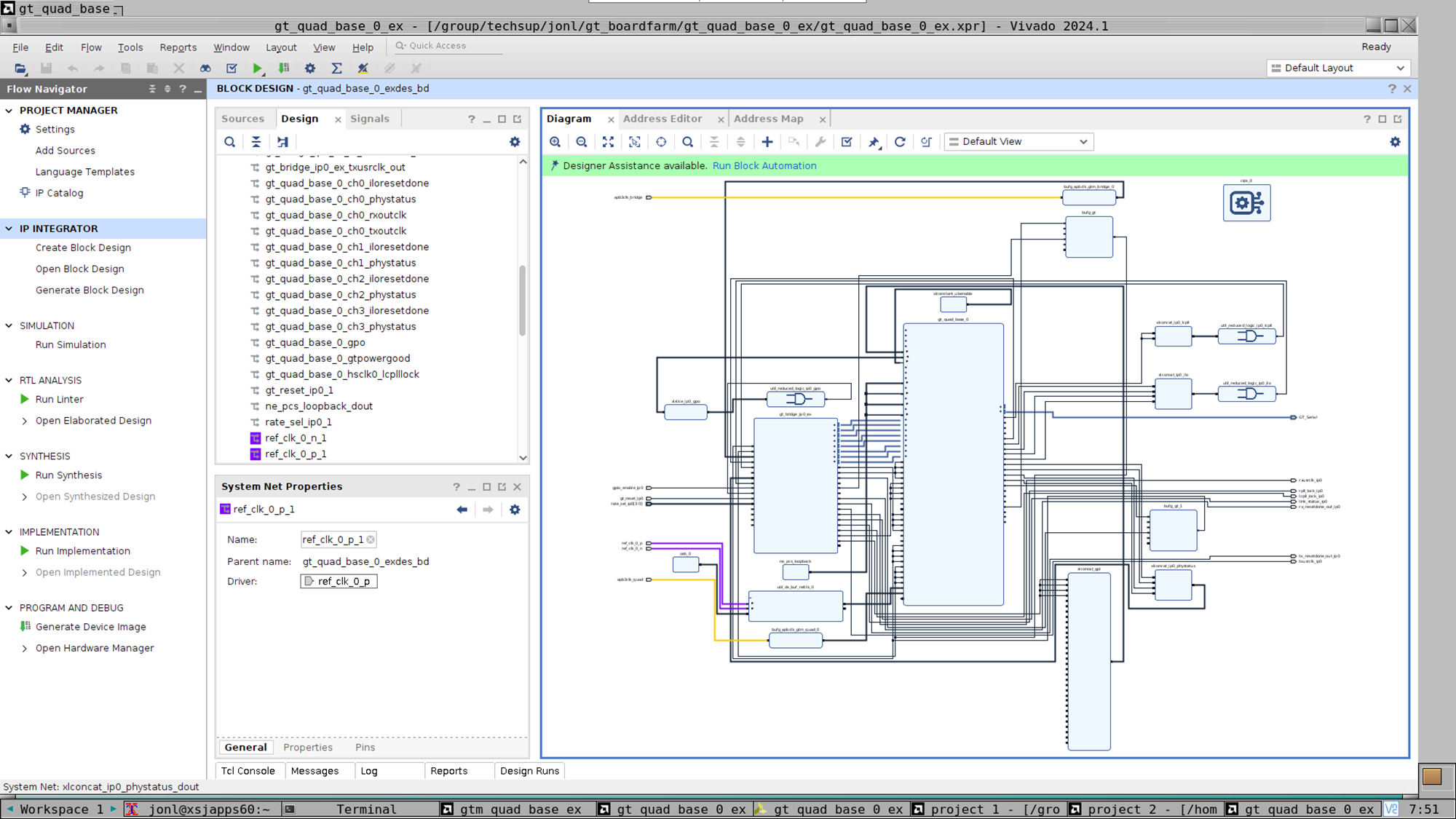Select ne_pcs_loopback_dout in Design tree
The image size is (1456, 819).
[319, 406]
